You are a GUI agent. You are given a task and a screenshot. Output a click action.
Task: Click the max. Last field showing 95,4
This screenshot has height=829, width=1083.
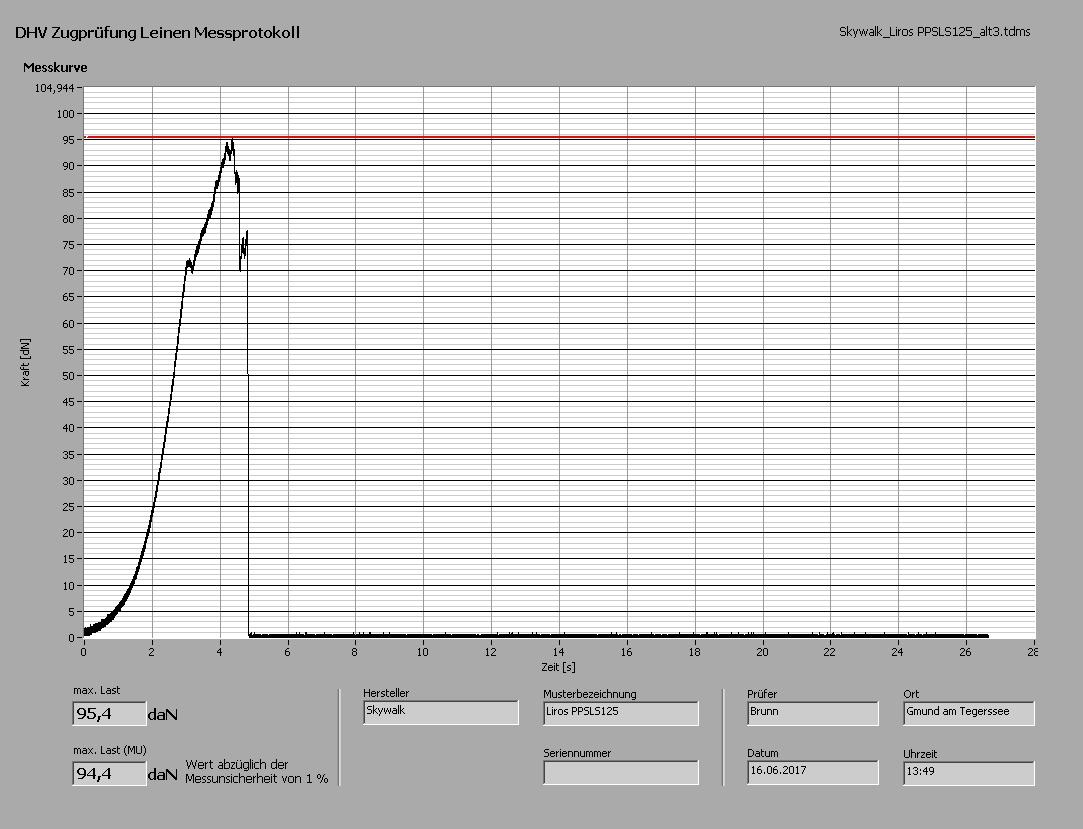109,714
